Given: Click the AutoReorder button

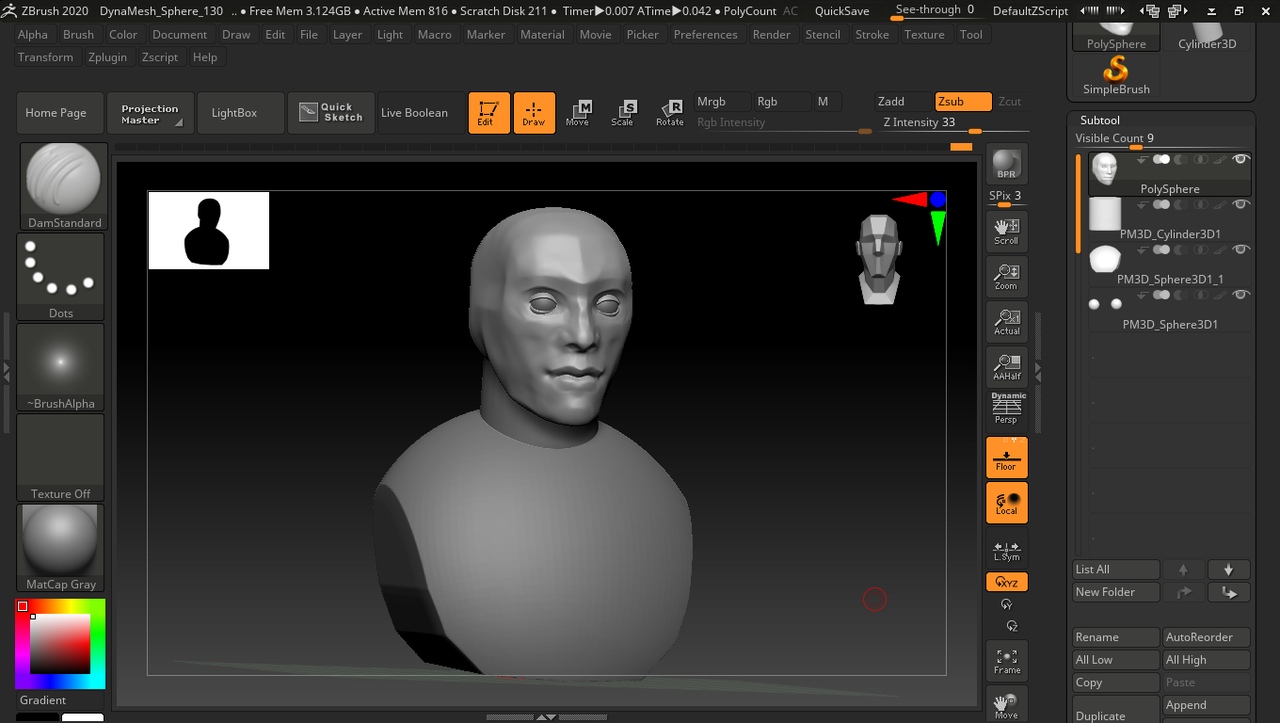Looking at the screenshot, I should click(1205, 637).
